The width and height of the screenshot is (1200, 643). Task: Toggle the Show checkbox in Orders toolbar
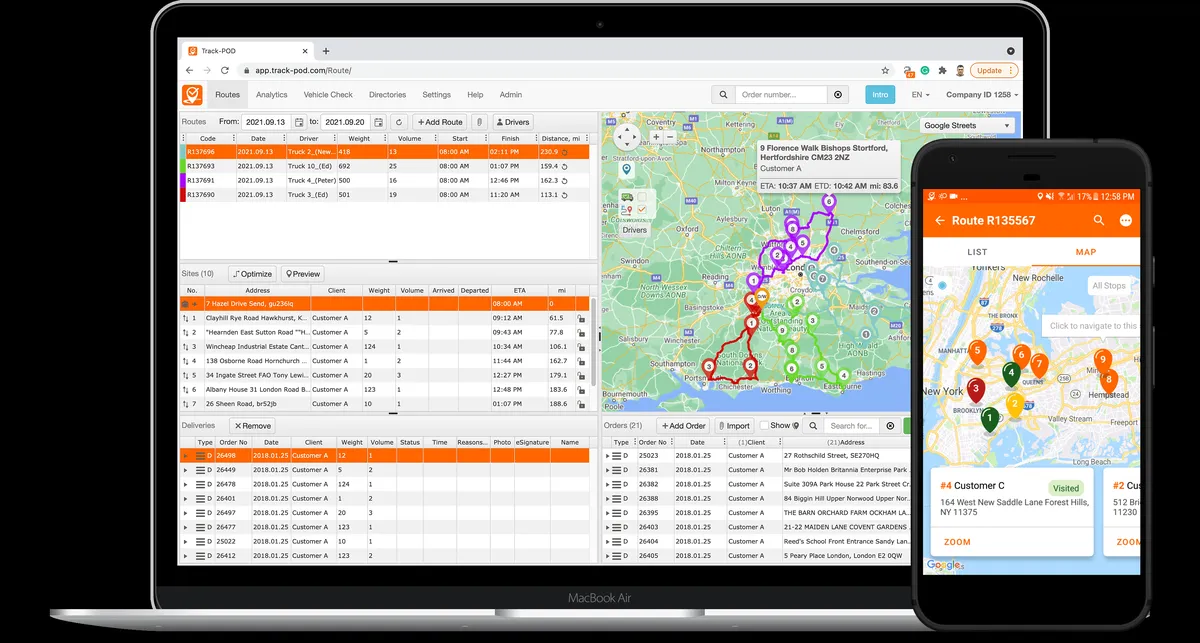pyautogui.click(x=765, y=425)
